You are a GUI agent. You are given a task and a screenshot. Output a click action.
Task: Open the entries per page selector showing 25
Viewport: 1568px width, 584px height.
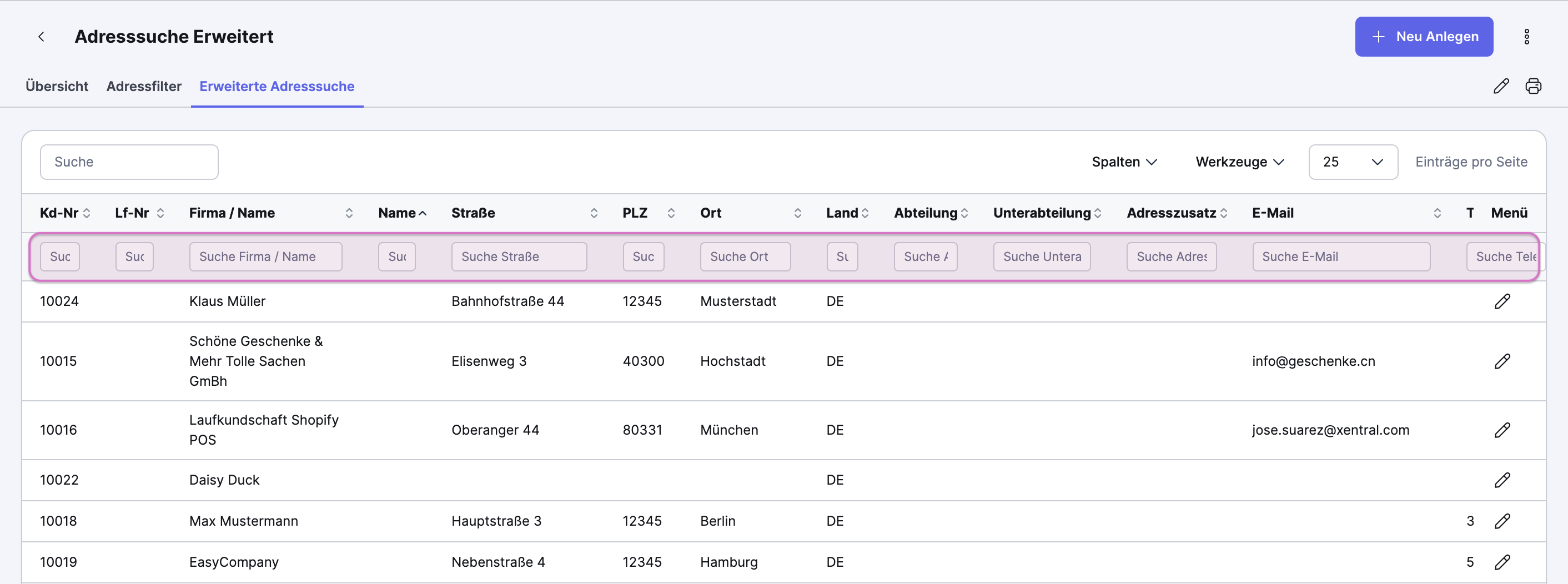(1353, 162)
